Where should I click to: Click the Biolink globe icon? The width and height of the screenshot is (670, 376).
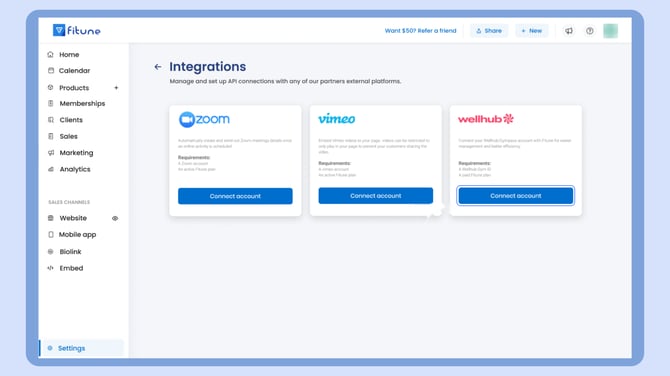pos(50,252)
